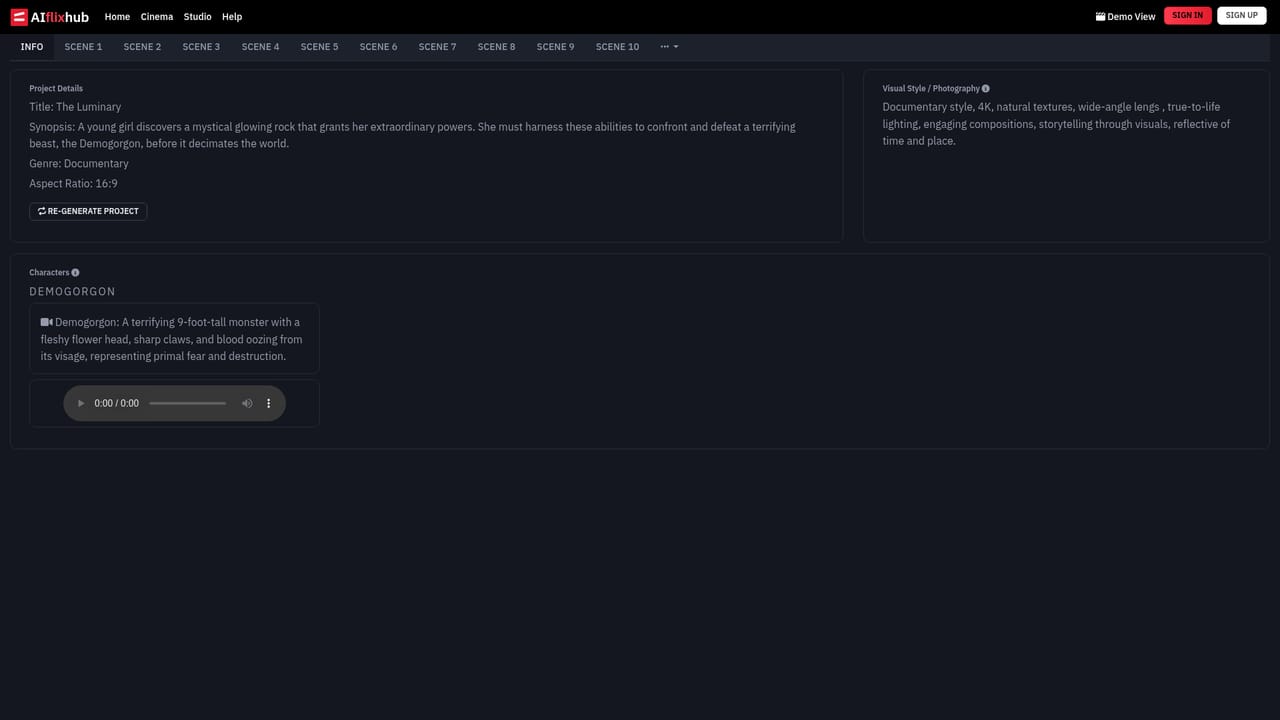Screen dimensions: 1280x720
Task: Open Studio in top navigation
Action: point(197,17)
